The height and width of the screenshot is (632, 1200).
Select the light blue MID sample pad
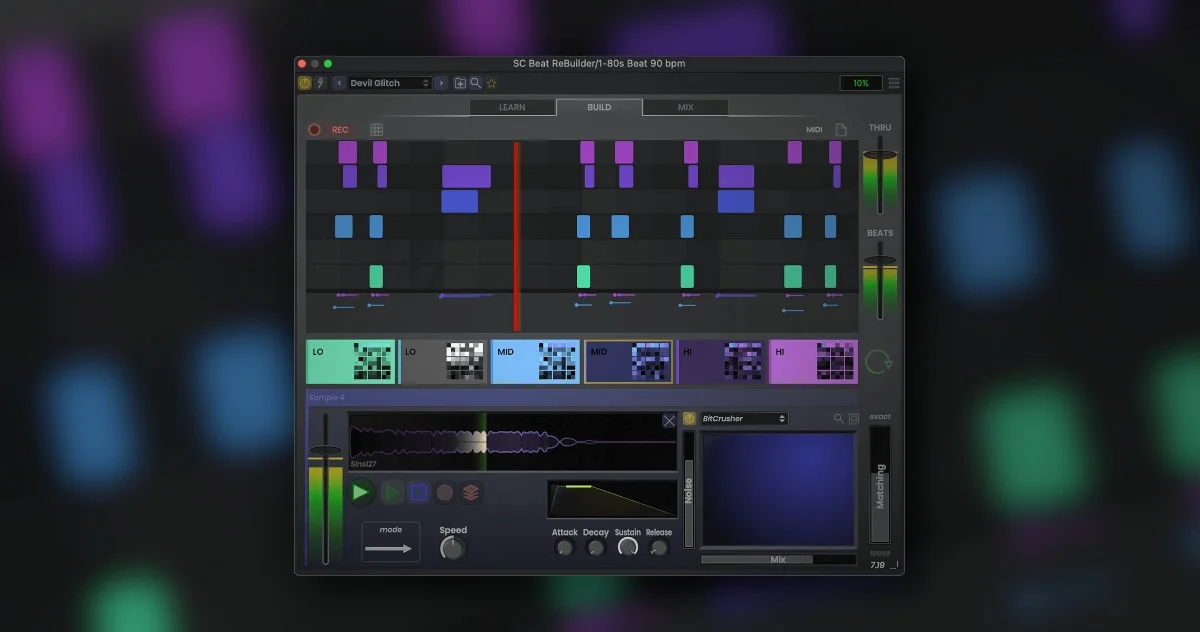coord(536,362)
